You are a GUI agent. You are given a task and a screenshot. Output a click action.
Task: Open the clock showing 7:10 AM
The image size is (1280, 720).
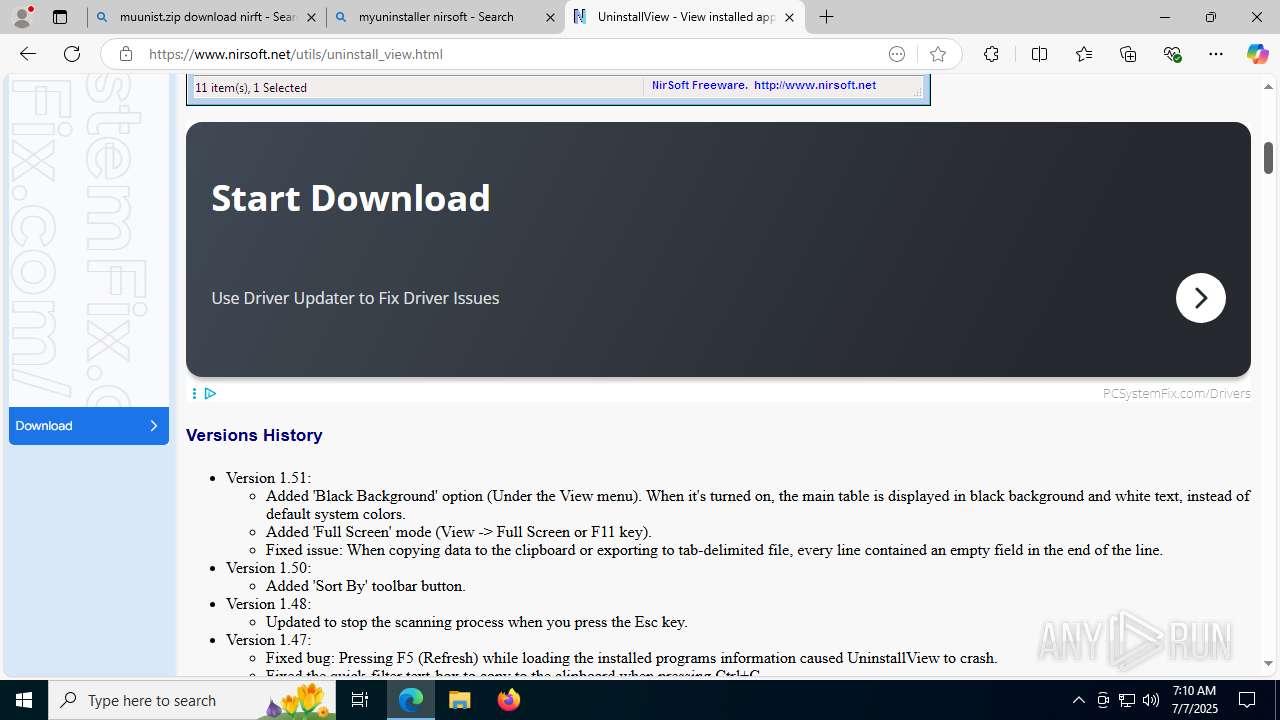click(x=1194, y=700)
